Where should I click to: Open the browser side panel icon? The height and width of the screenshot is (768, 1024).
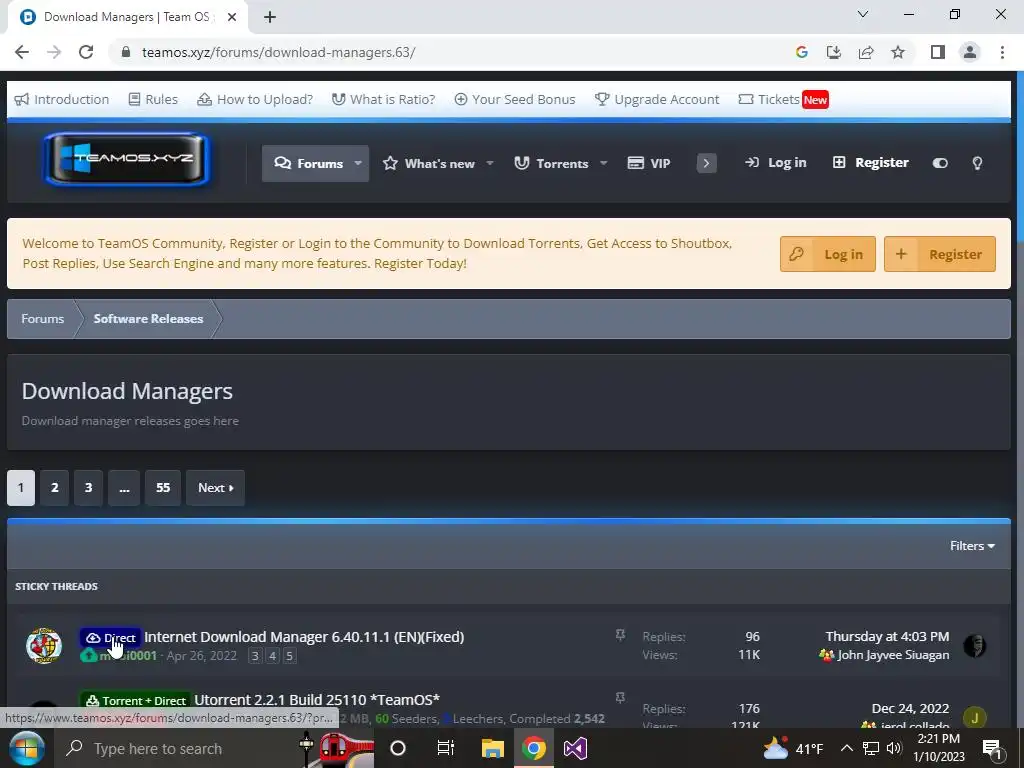(938, 52)
